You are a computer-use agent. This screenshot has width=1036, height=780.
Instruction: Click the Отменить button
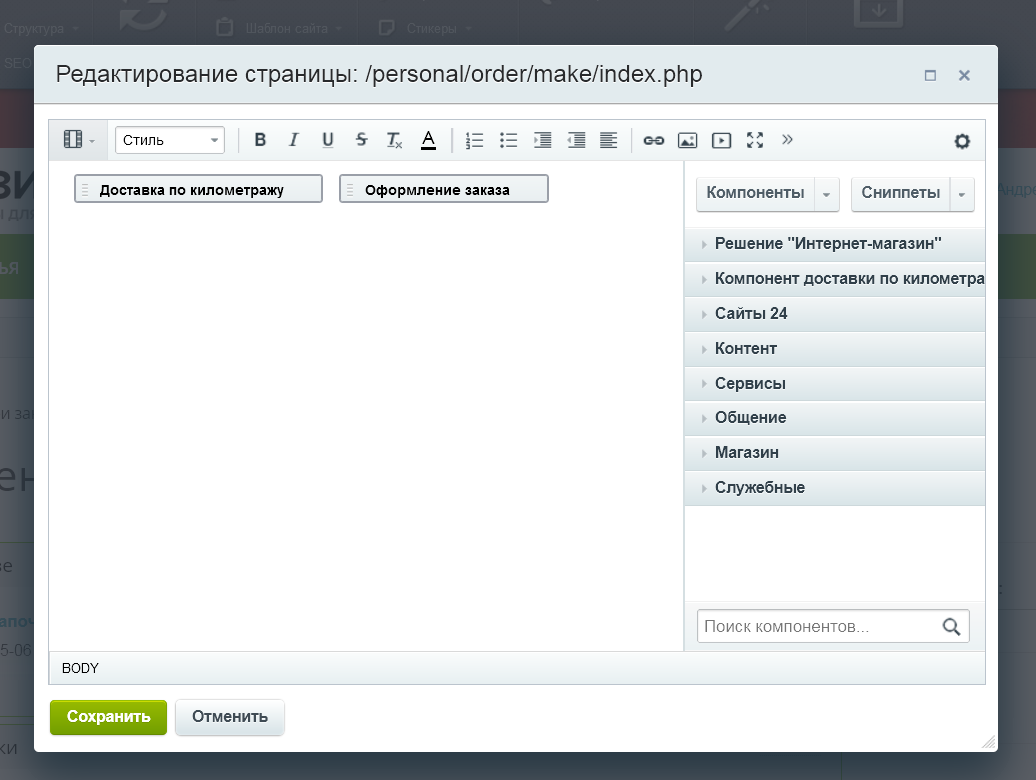[230, 717]
